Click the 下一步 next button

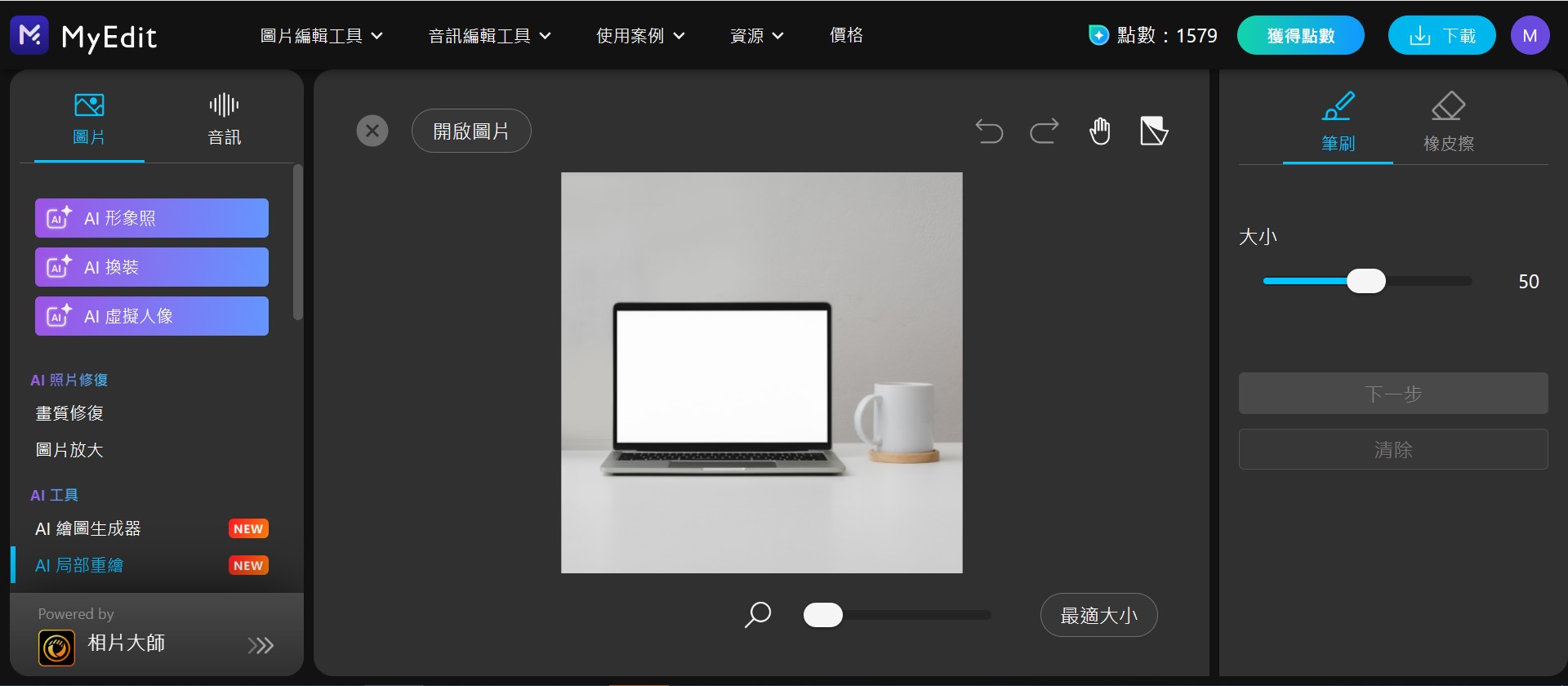pos(1393,394)
